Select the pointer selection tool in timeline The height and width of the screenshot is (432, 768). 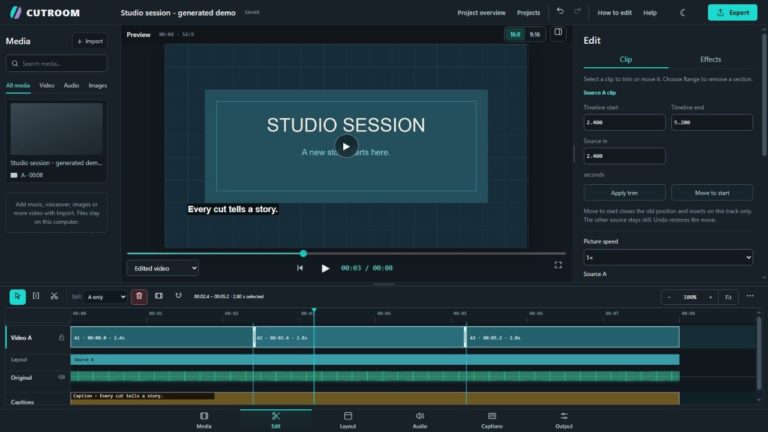18,296
